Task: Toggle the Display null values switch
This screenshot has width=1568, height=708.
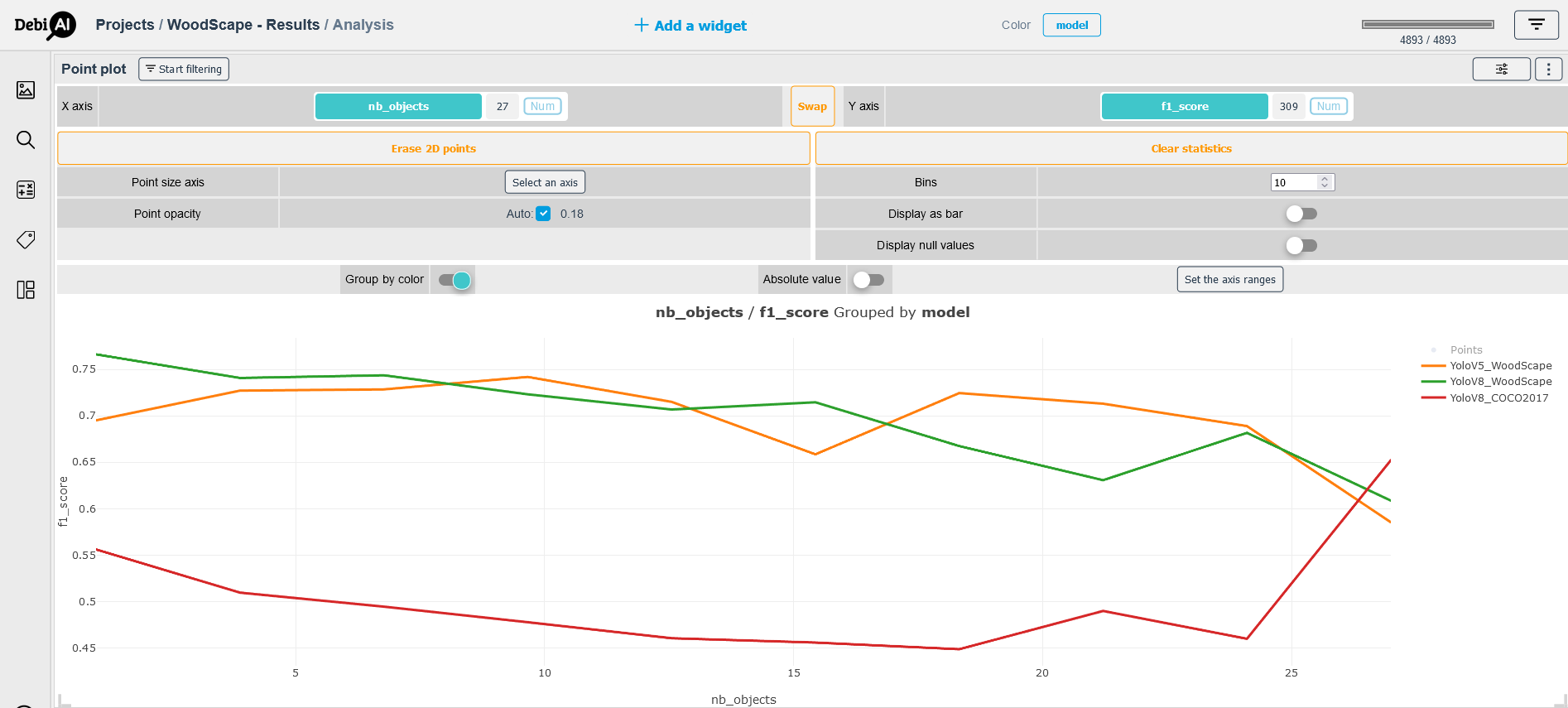Action: tap(1301, 245)
